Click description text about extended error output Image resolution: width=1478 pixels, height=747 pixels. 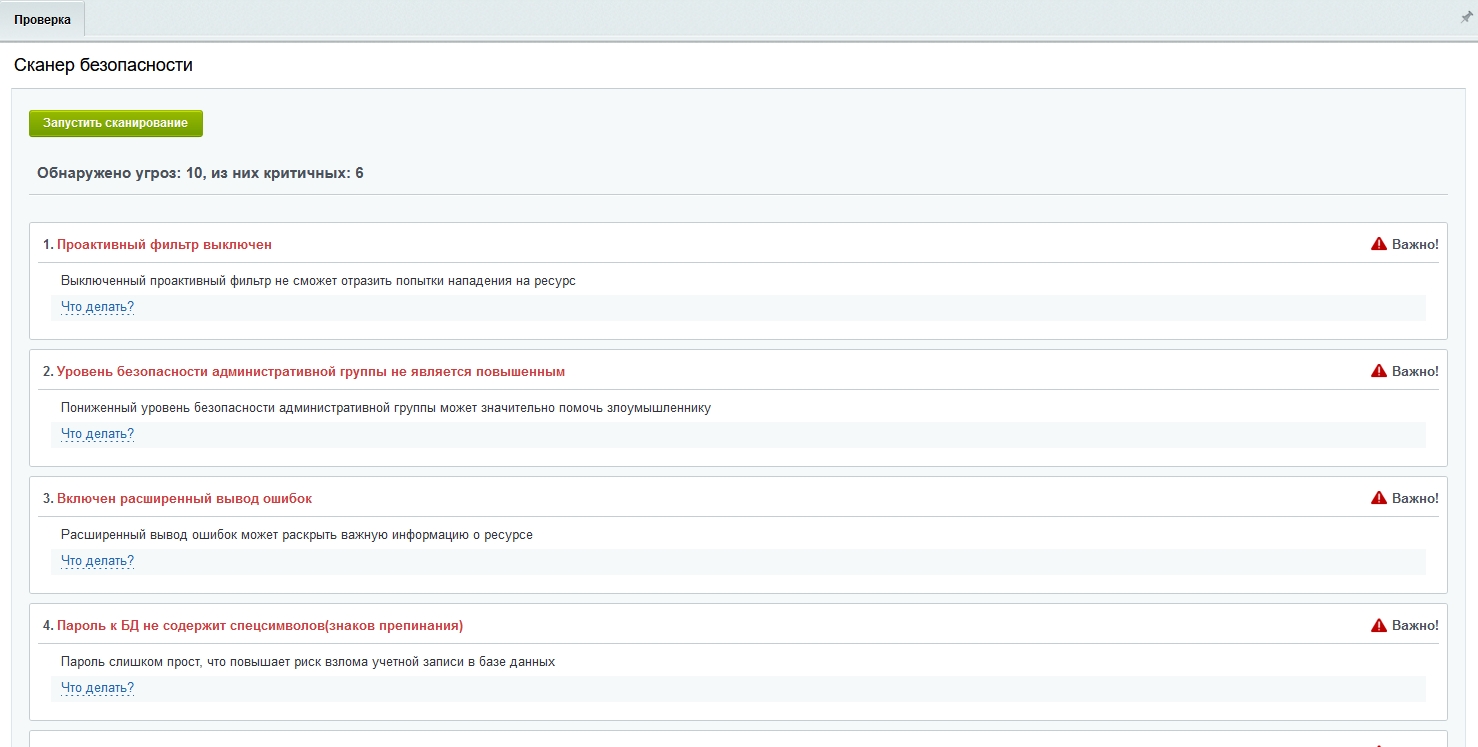[296, 535]
